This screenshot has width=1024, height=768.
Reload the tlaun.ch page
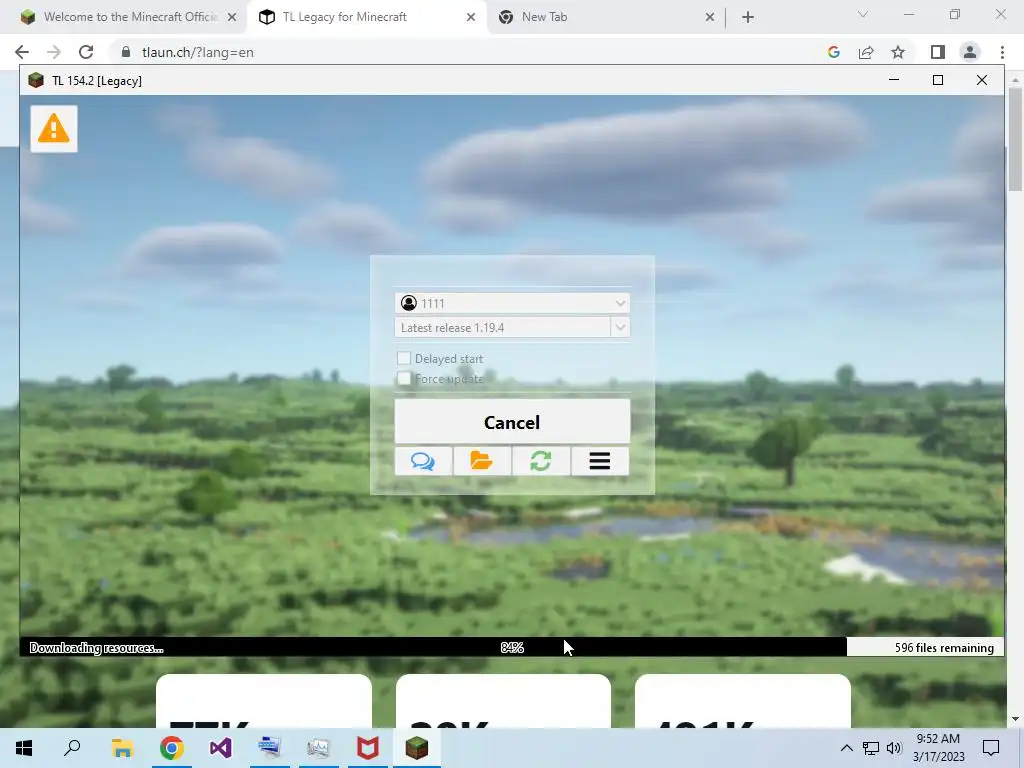click(x=86, y=52)
